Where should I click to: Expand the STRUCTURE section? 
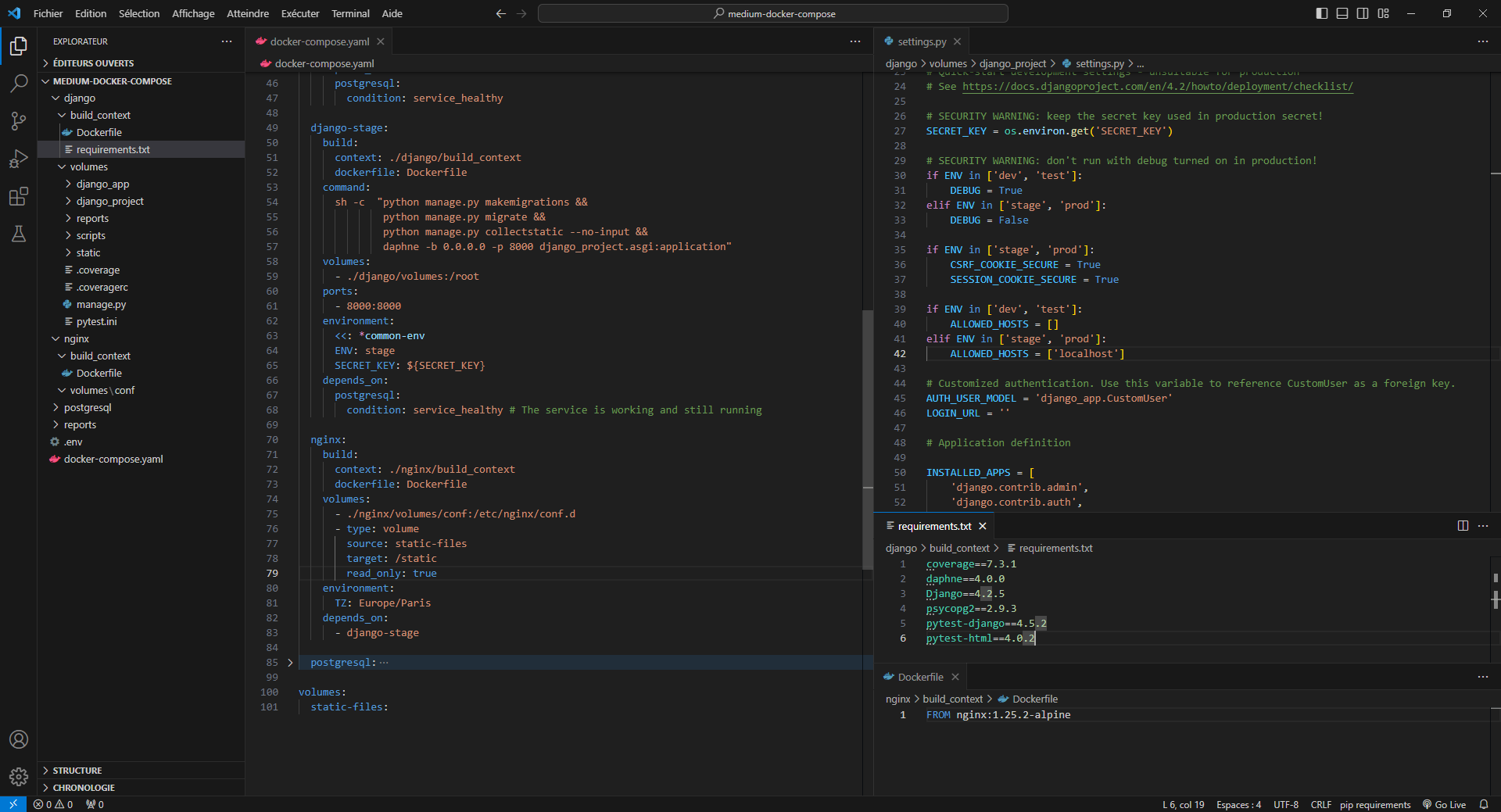[x=77, y=771]
